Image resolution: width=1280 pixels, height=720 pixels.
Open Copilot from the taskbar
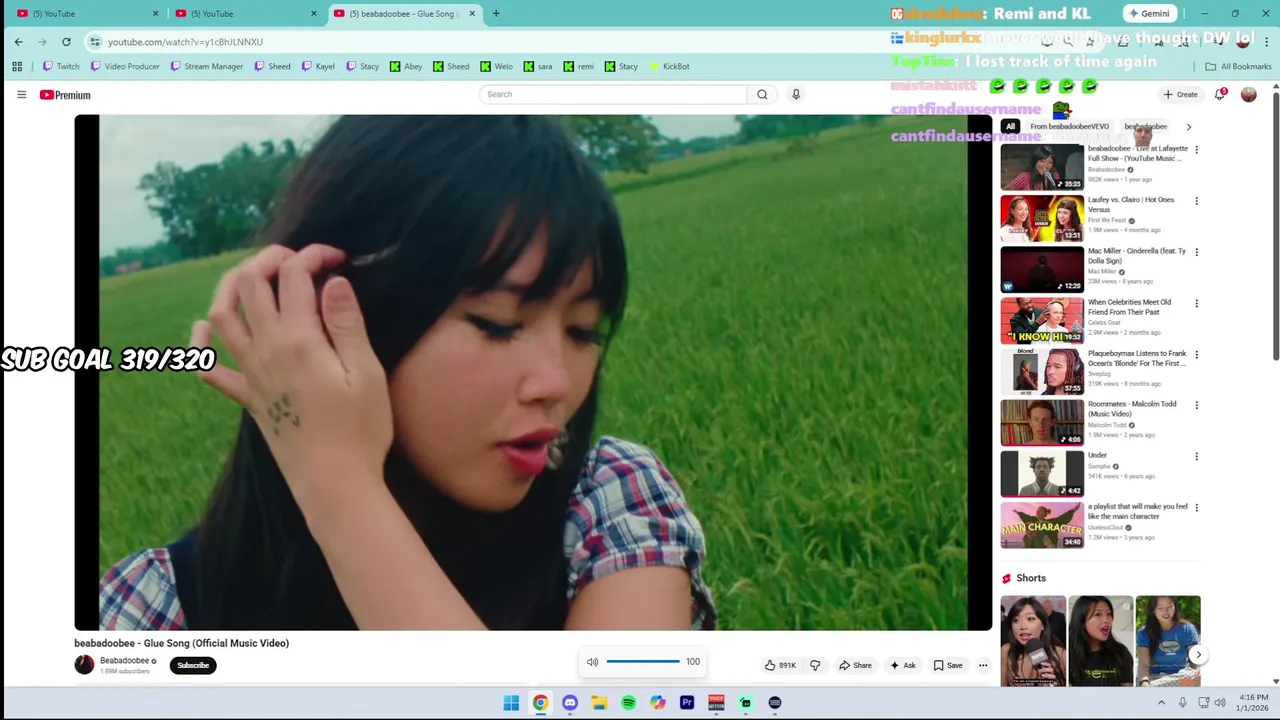(x=658, y=703)
